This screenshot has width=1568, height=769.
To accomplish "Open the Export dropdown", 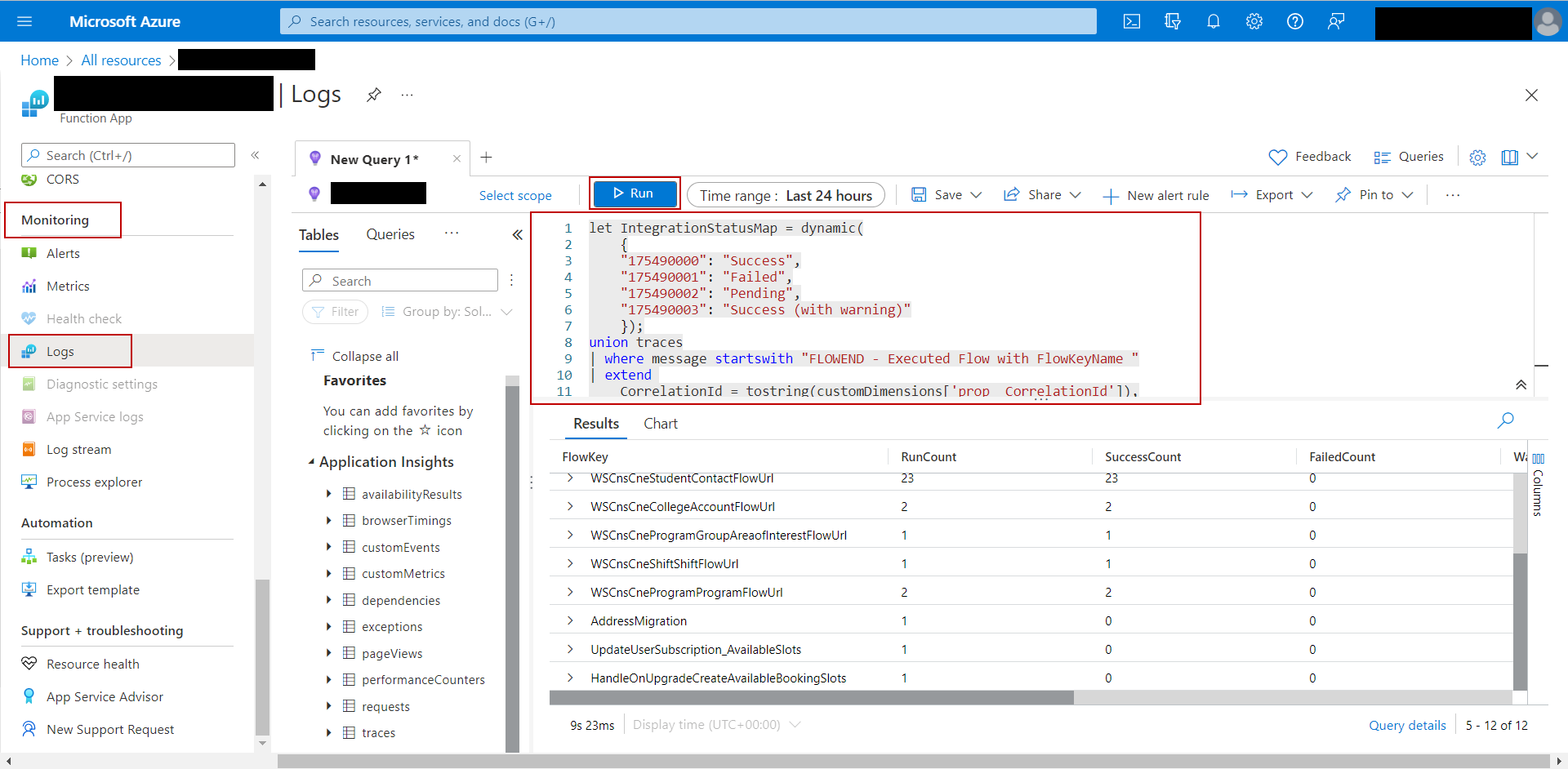I will [1272, 195].
